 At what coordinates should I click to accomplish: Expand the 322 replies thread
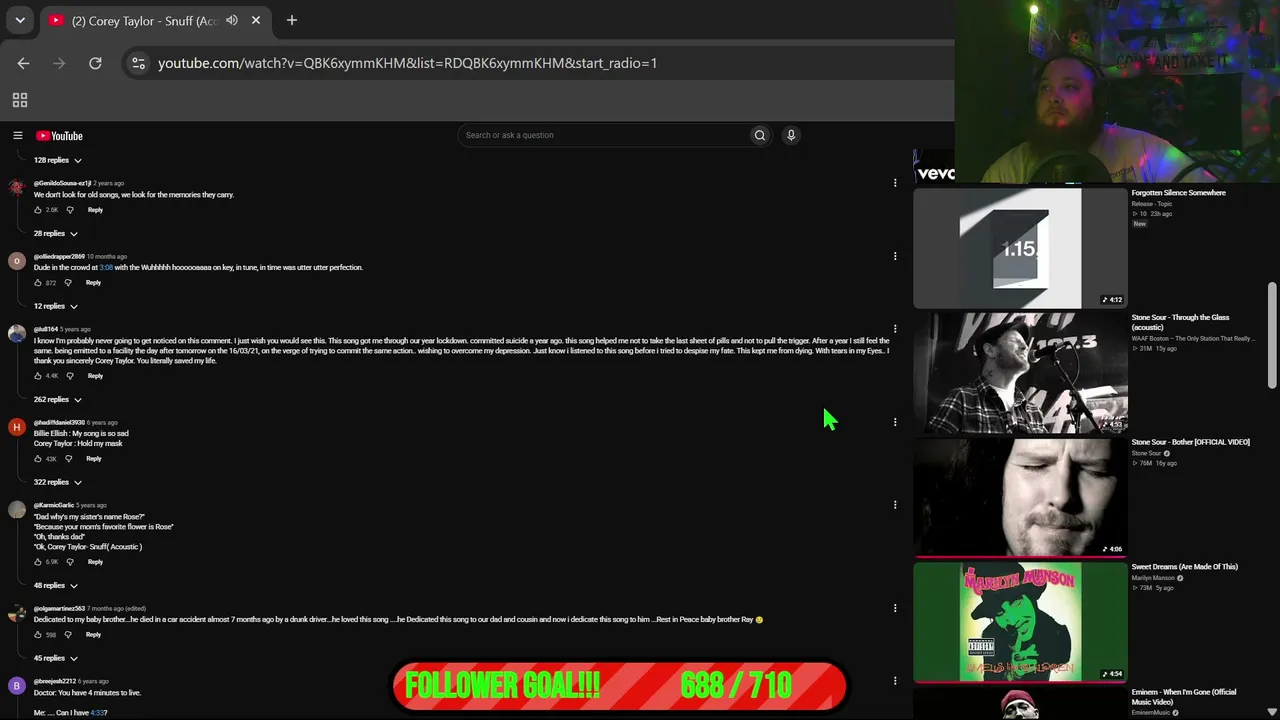[57, 483]
